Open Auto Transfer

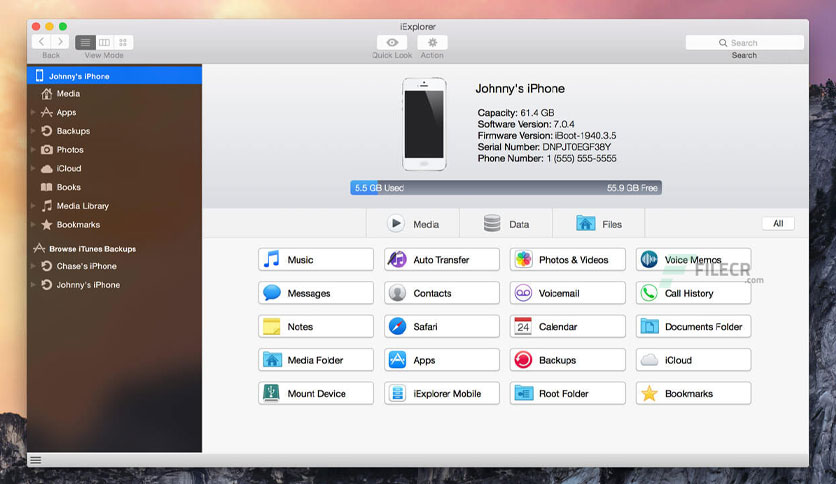[x=441, y=260]
